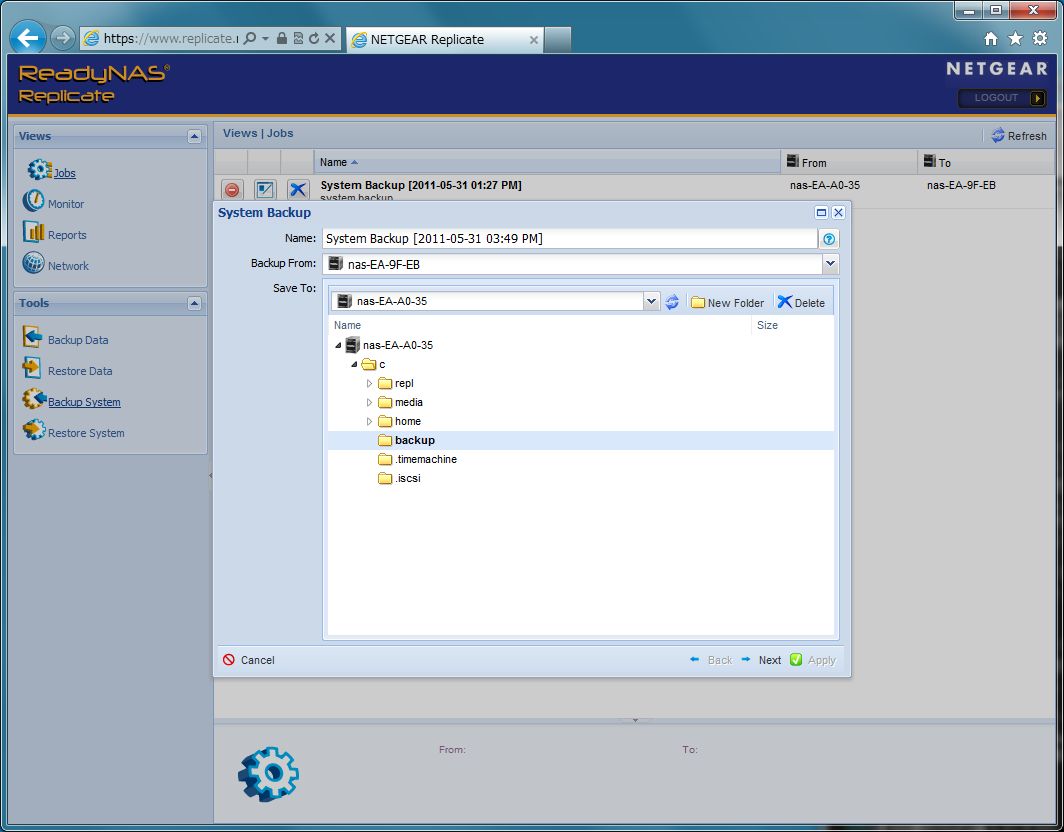Click the refresh icon beside Save To dropdown
Screen dimensions: 1064x832
(x=672, y=302)
